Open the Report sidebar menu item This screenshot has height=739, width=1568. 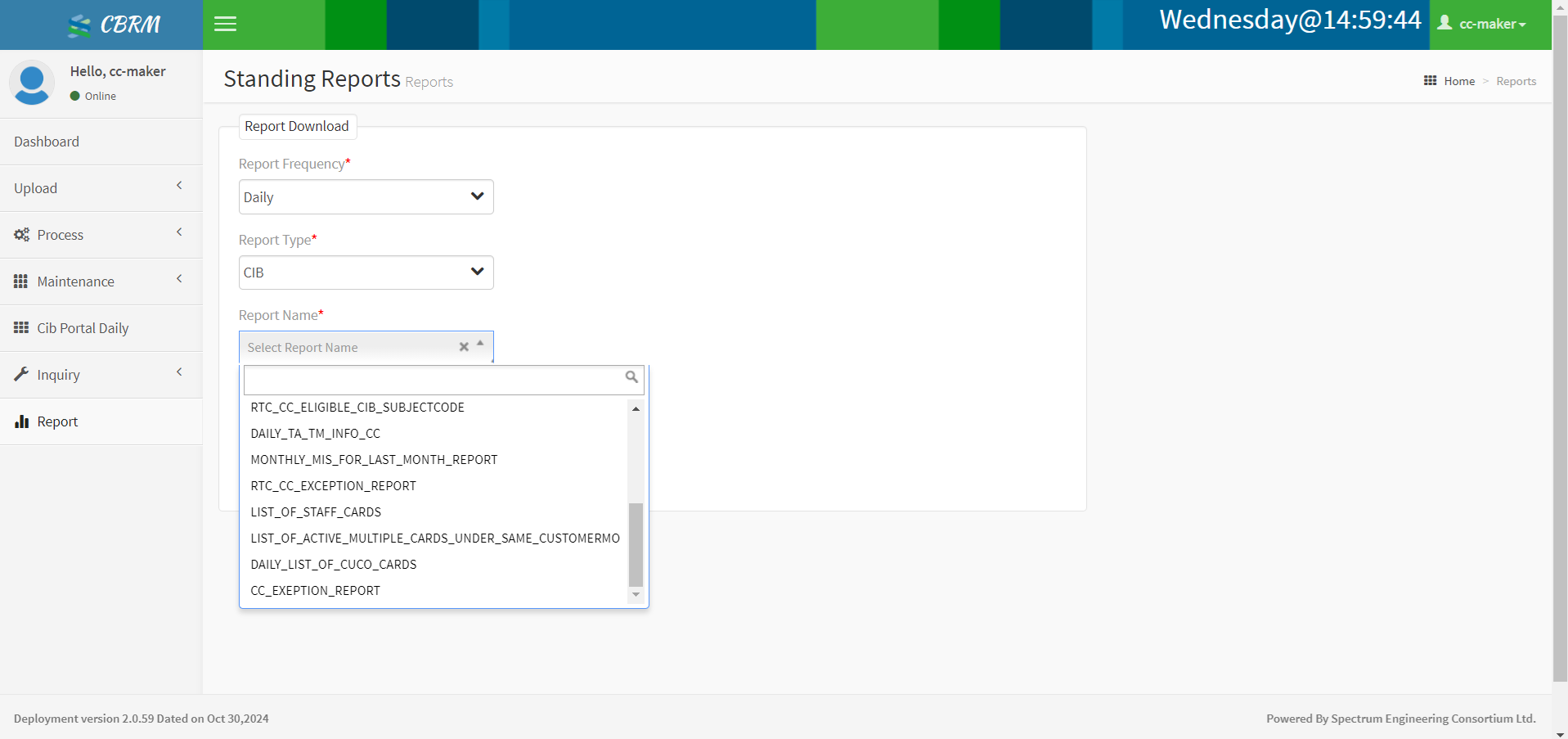click(x=101, y=421)
